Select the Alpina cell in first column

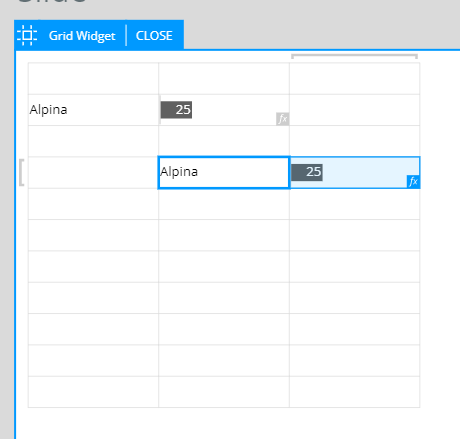coord(93,110)
